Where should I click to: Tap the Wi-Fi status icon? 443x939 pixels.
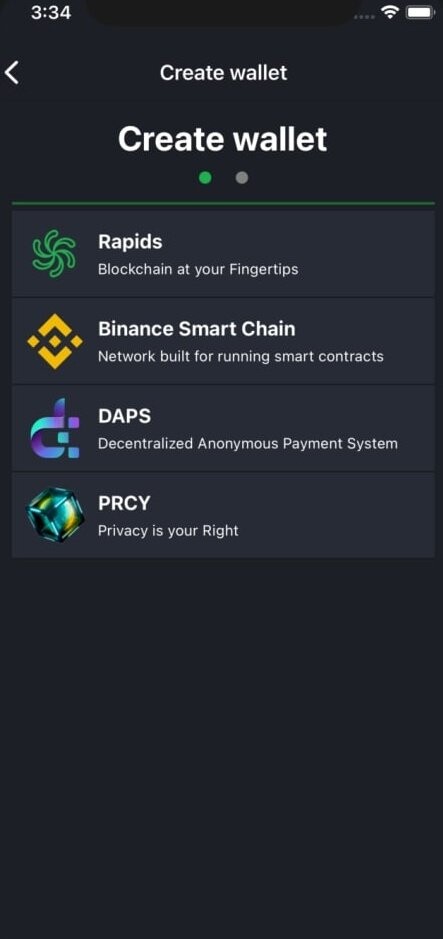click(x=391, y=12)
